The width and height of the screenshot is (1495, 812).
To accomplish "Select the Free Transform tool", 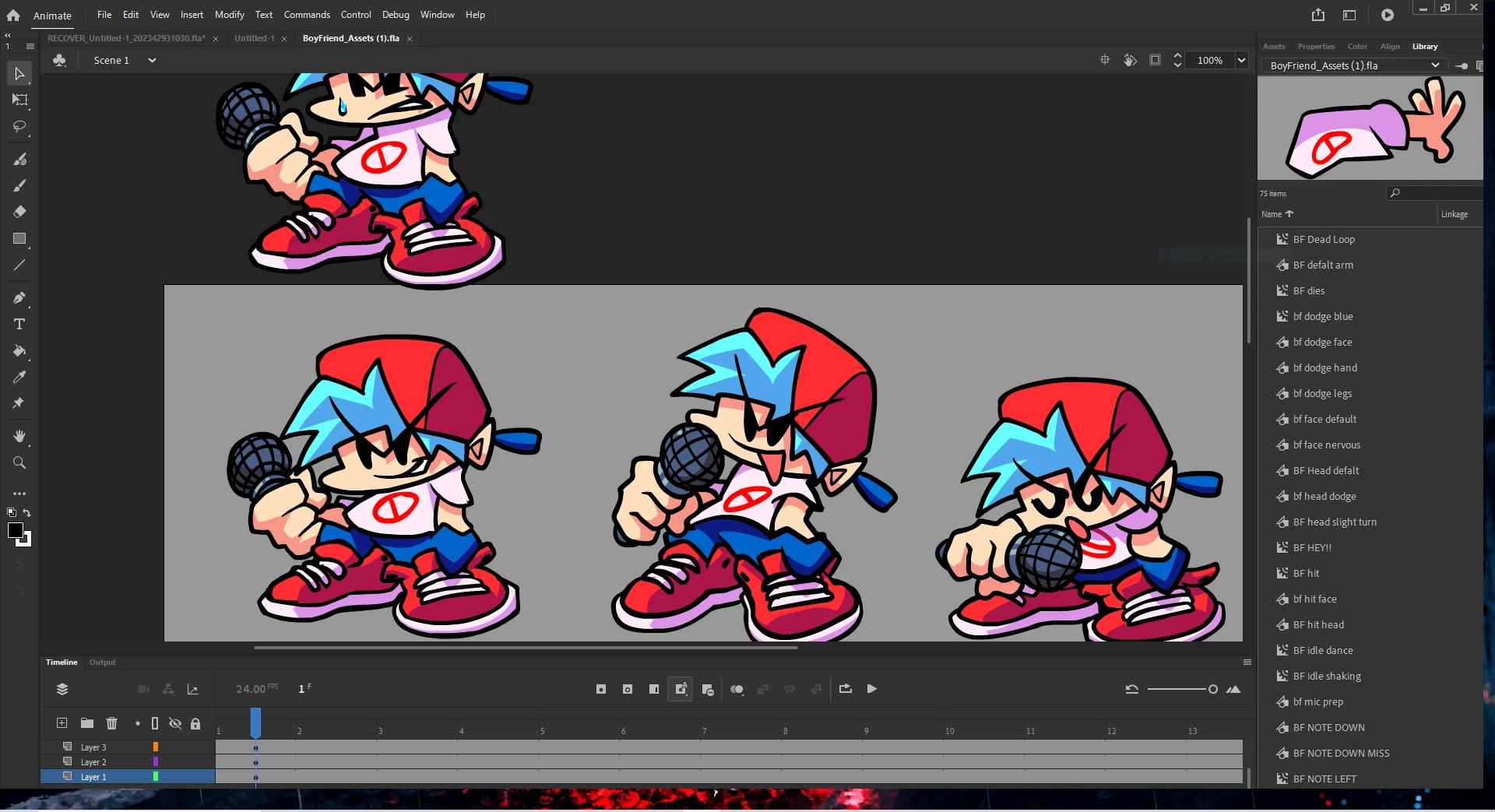I will [19, 100].
